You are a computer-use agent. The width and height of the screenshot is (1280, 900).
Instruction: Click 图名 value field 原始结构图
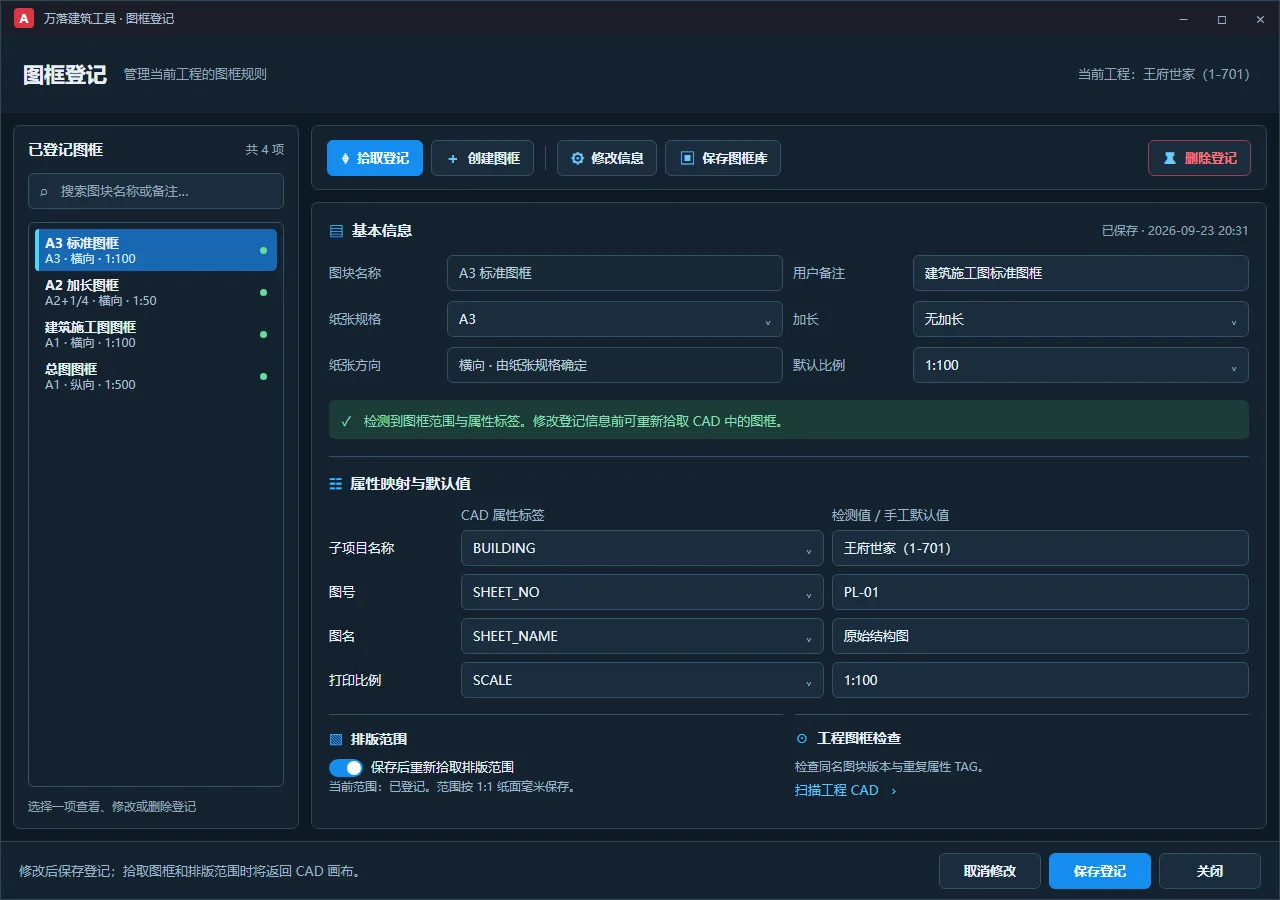click(x=1040, y=636)
